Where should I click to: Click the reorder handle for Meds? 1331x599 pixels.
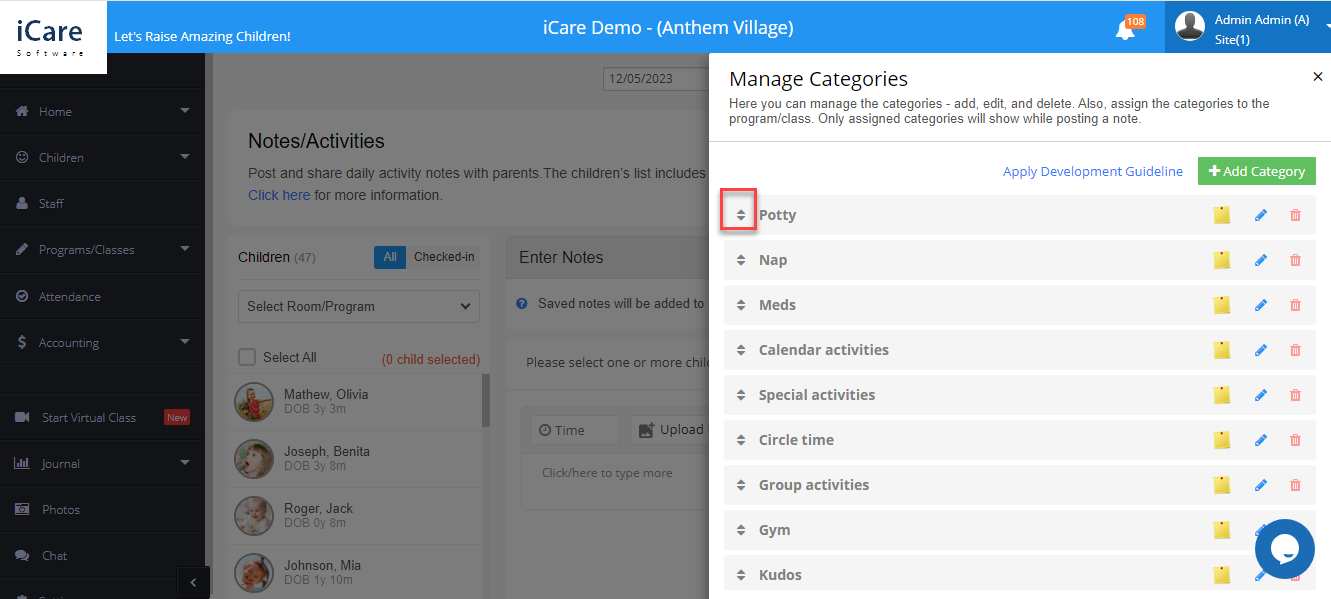(x=741, y=305)
